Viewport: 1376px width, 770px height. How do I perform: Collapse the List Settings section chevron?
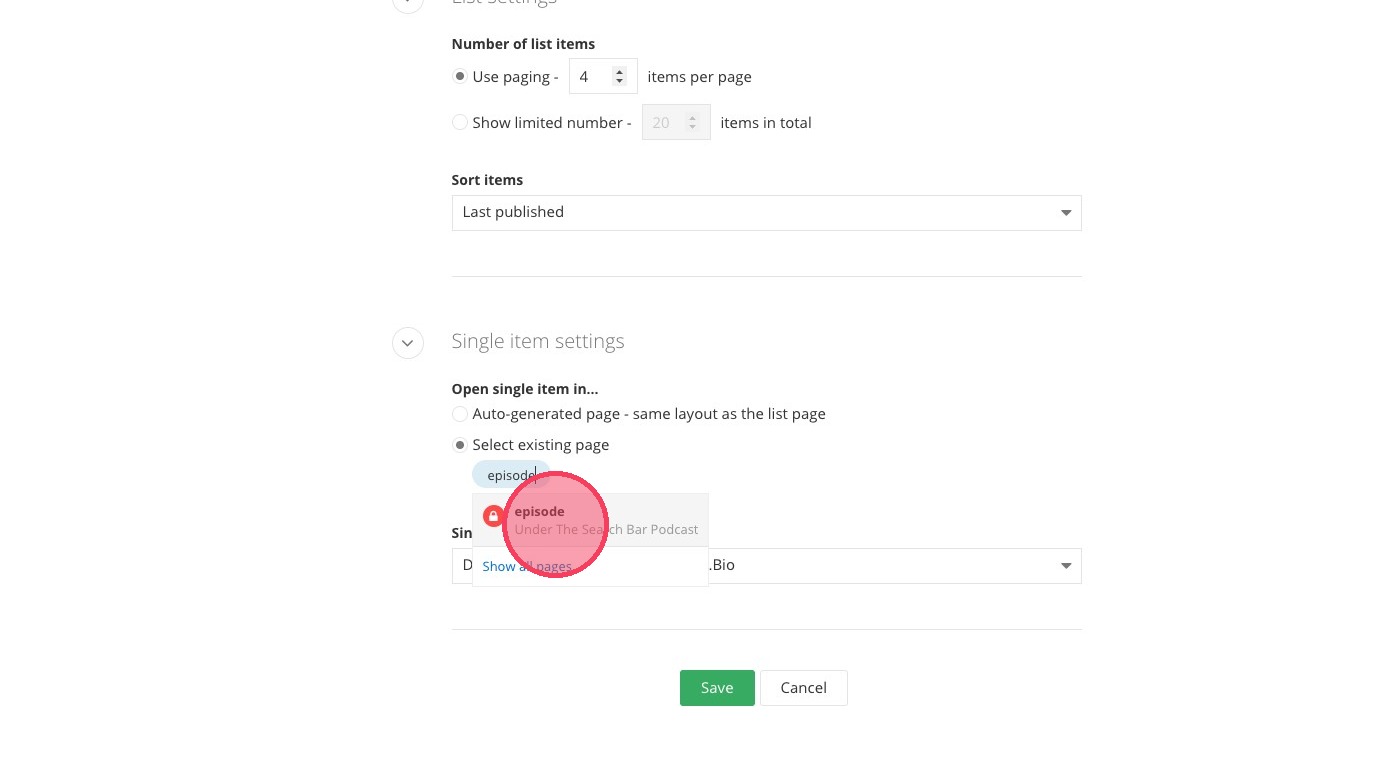[407, 3]
